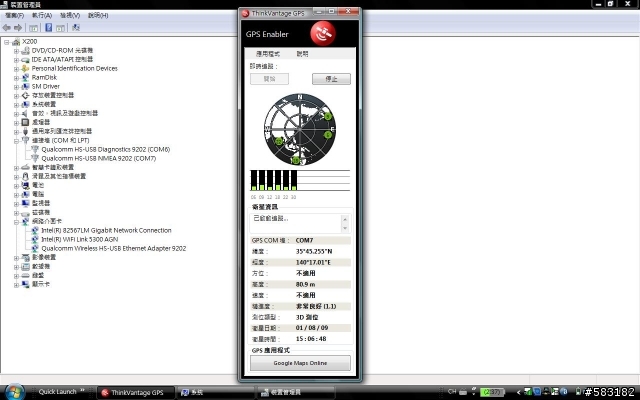Switch to the ThinkVantage GPS taskbar button
640x400 pixels.
[136, 392]
